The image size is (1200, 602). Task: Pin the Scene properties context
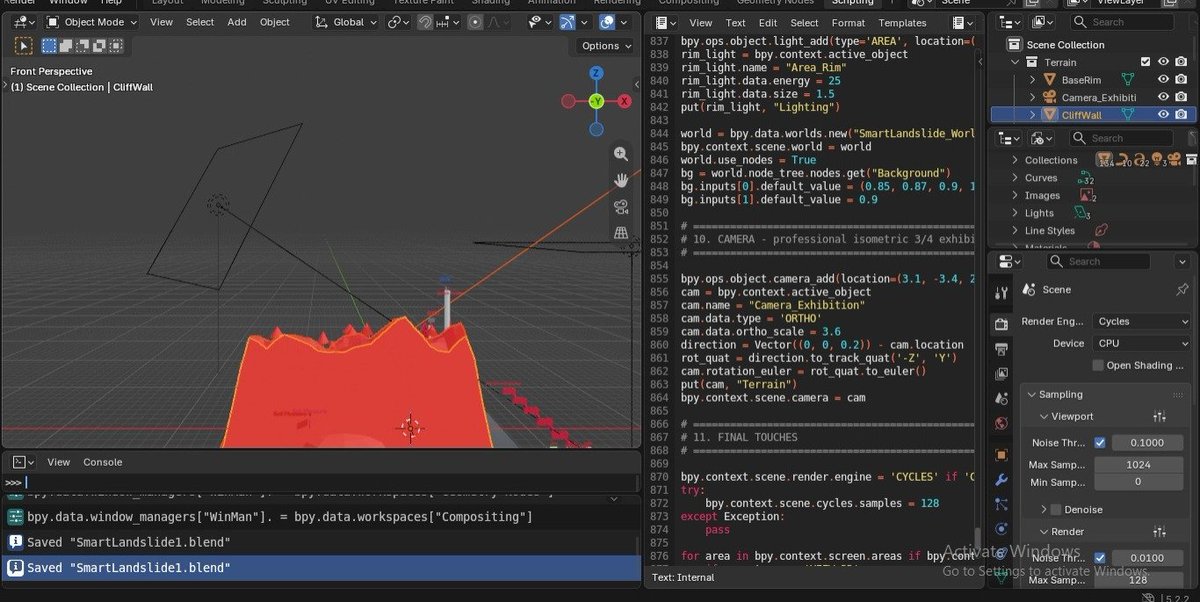pyautogui.click(x=1183, y=289)
